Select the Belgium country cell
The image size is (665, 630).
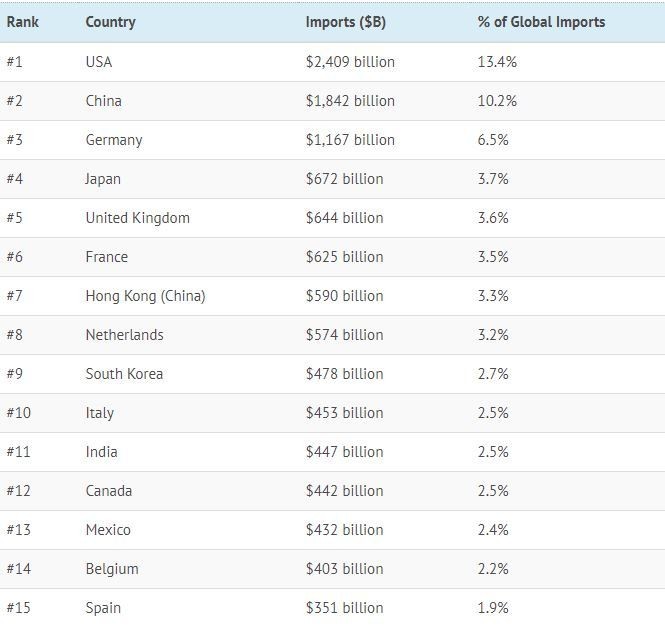point(112,569)
